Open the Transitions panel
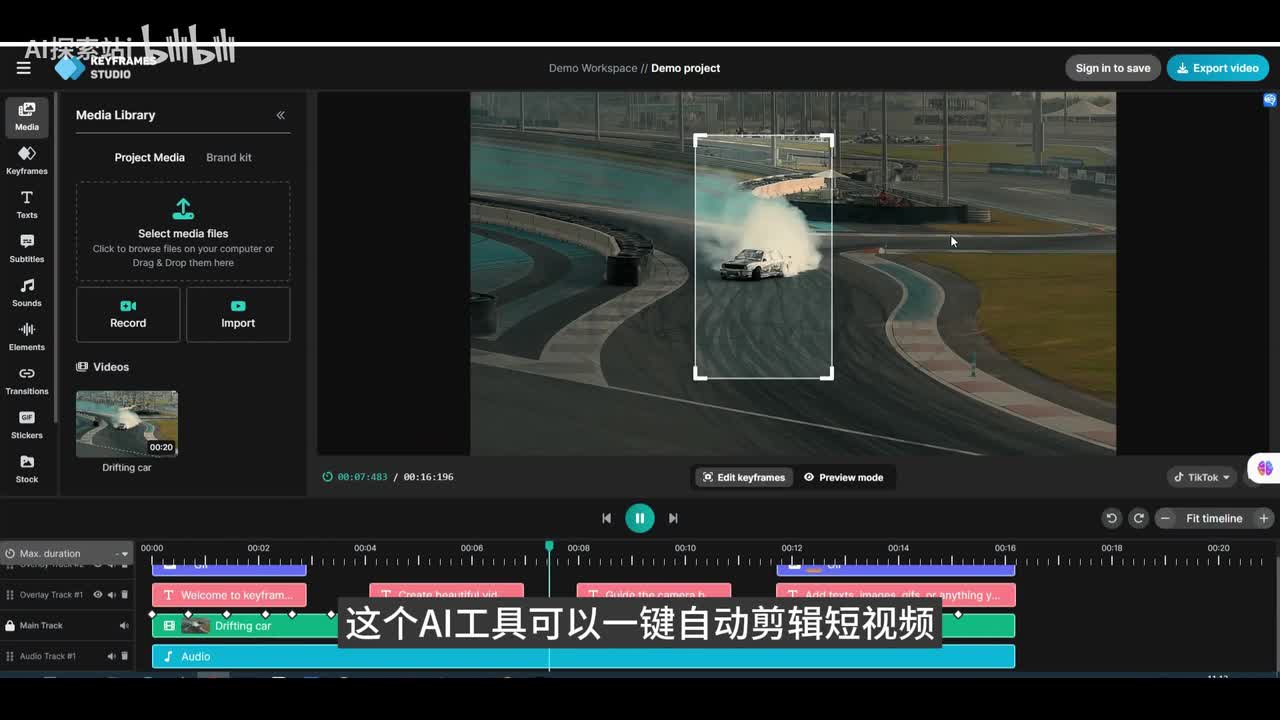 pos(27,380)
